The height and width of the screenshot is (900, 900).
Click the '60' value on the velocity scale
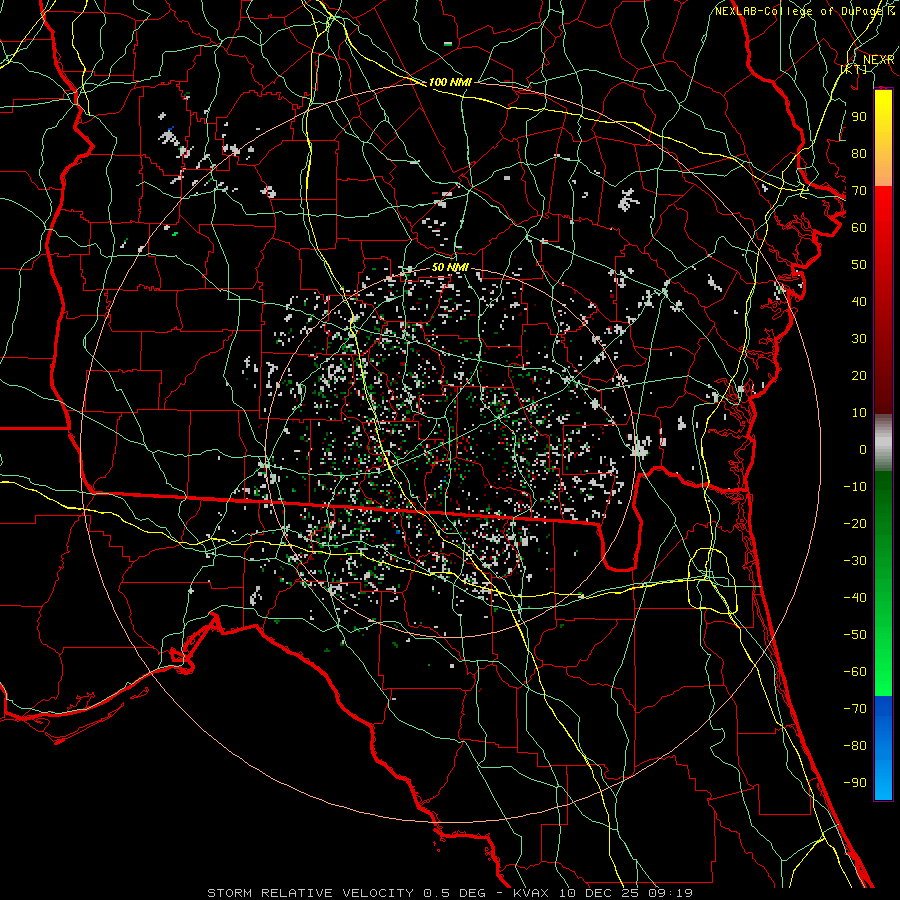pyautogui.click(x=859, y=228)
